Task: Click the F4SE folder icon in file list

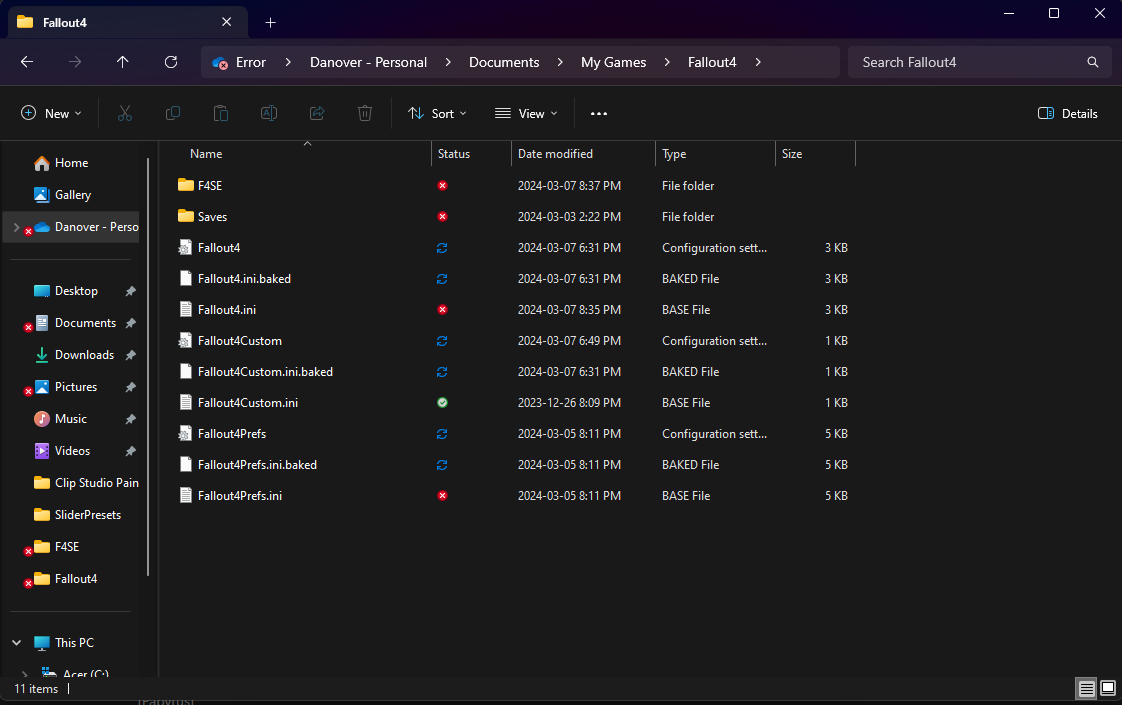Action: (x=186, y=185)
